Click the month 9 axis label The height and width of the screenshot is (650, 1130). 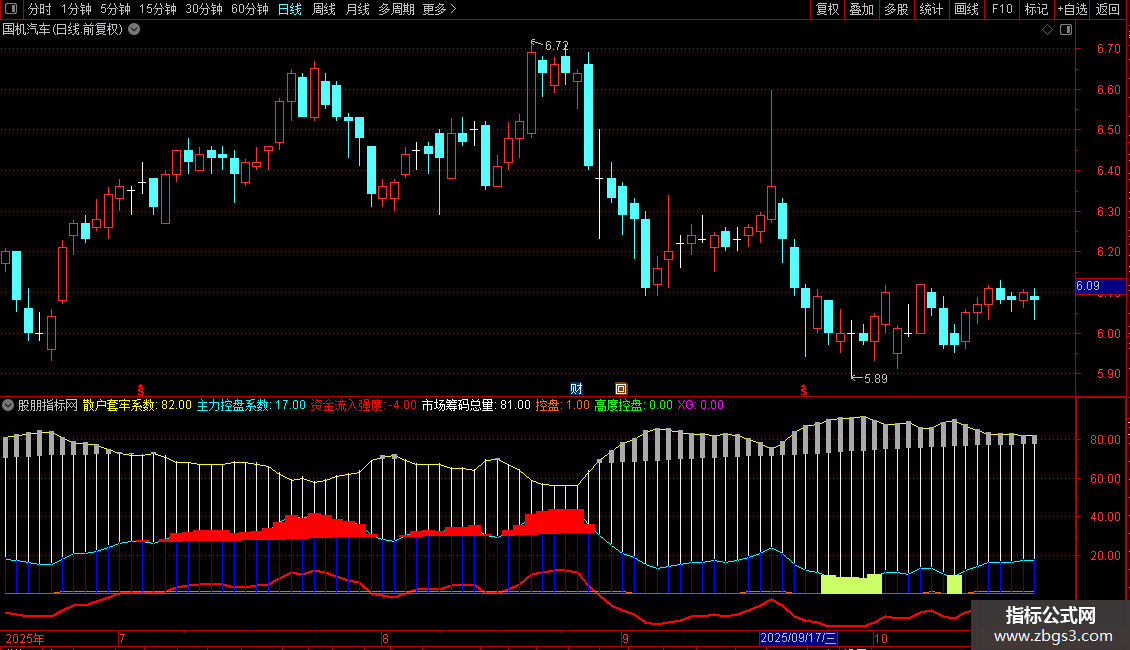click(x=625, y=638)
